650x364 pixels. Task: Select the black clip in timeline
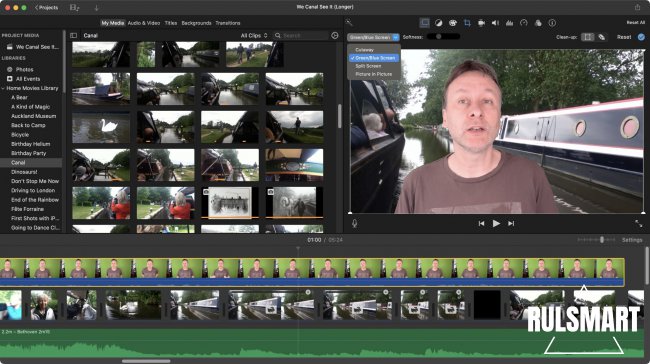pos(487,305)
